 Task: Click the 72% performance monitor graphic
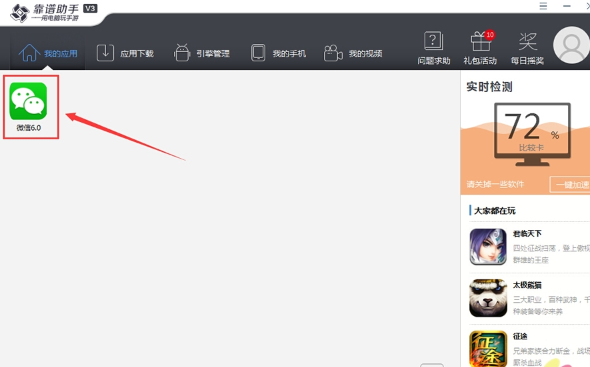(532, 134)
